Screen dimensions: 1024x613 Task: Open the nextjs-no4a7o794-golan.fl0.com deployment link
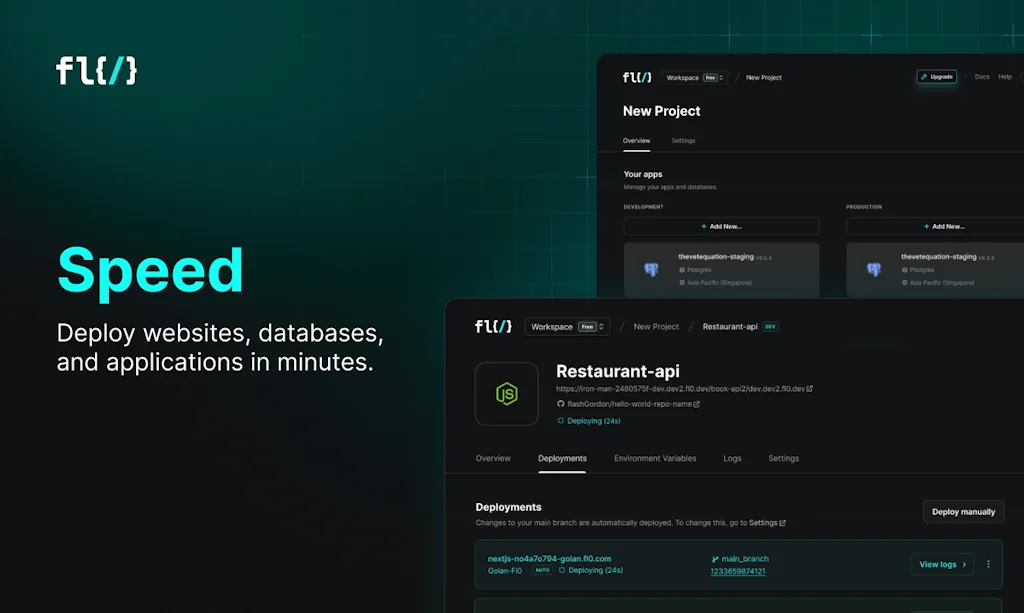[549, 559]
